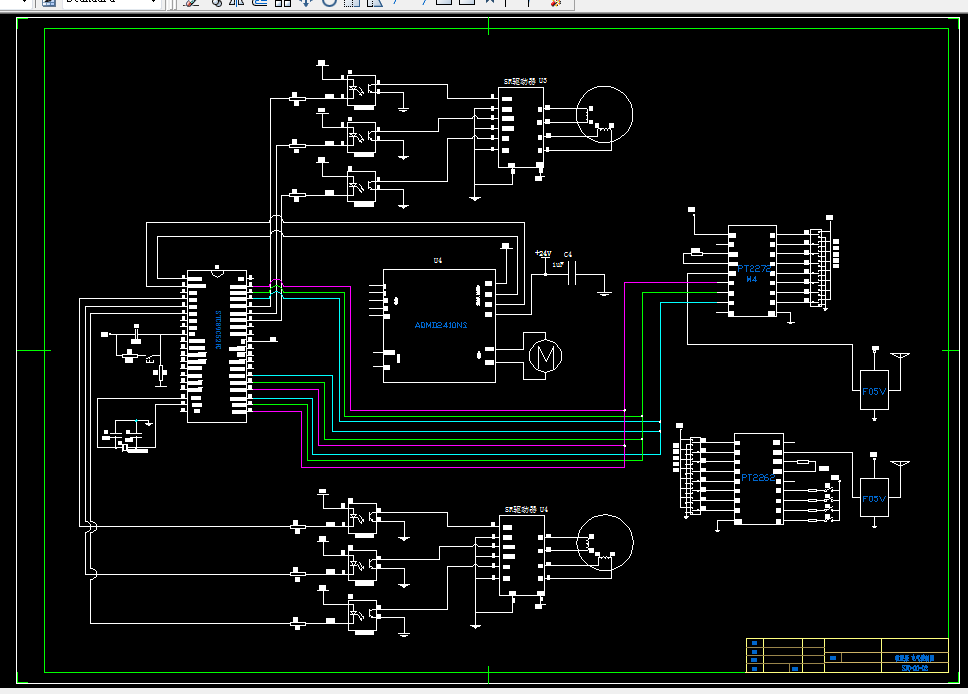The width and height of the screenshot is (968, 694).
Task: Select the Array tool icon
Action: (x=283, y=2)
